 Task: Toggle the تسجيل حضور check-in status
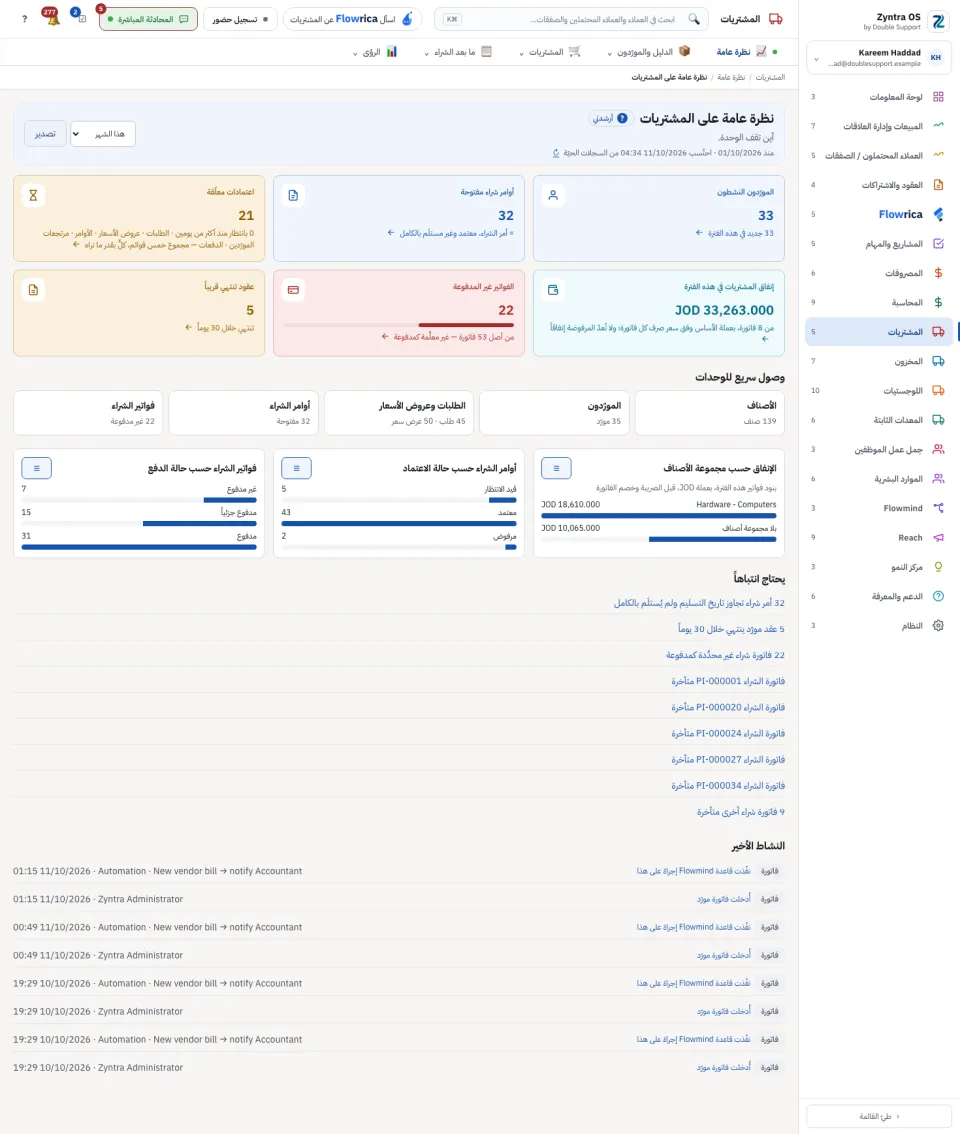(240, 20)
